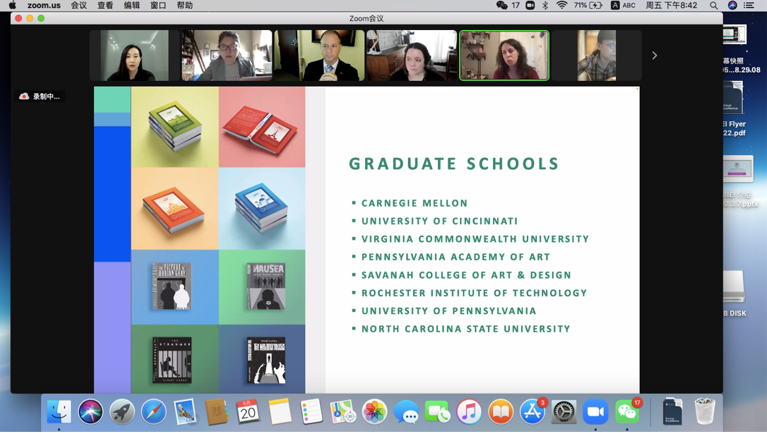
Task: Open the Contacts book in dock
Action: pyautogui.click(x=216, y=411)
